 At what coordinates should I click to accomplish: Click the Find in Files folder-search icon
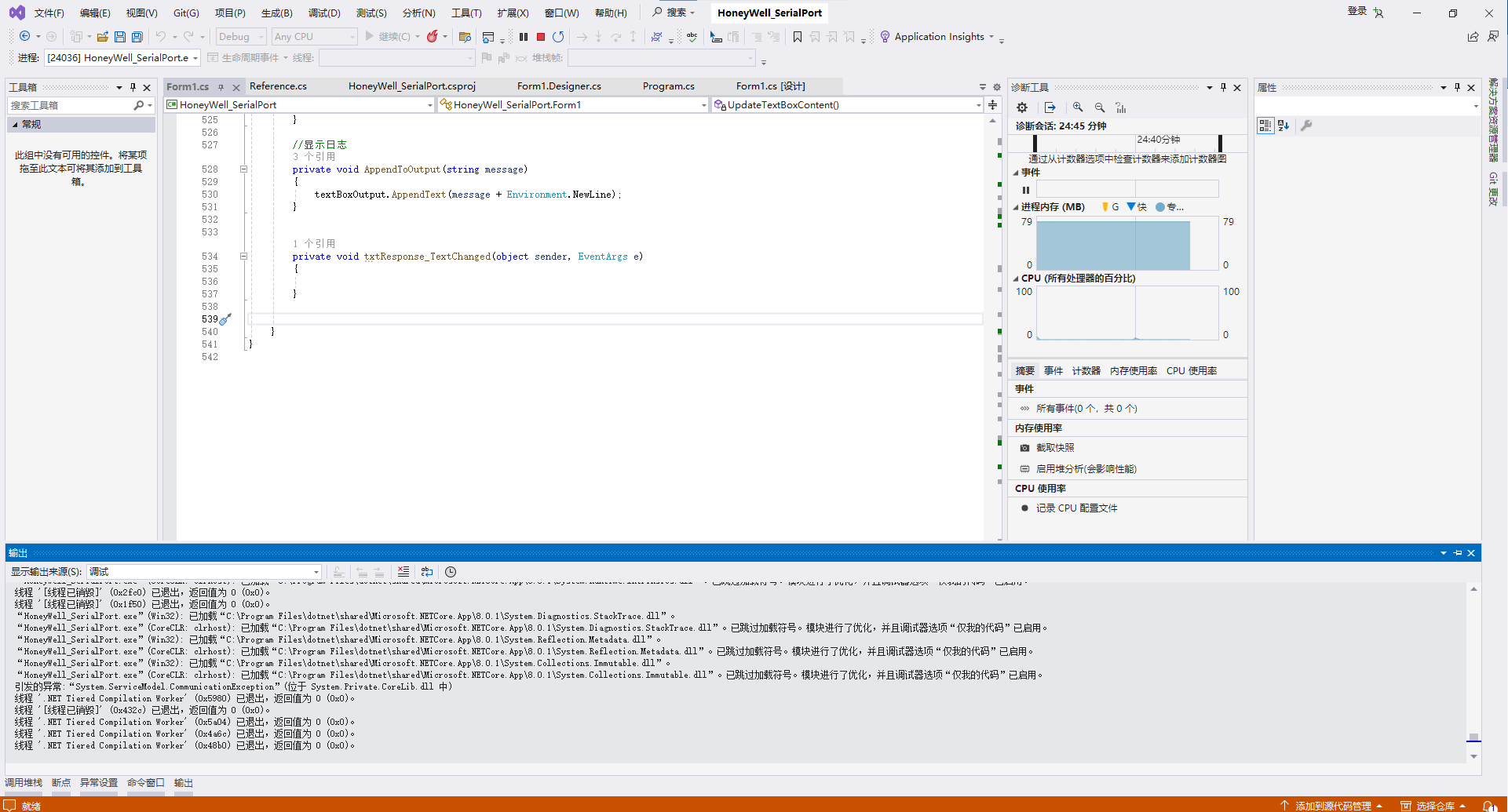pyautogui.click(x=465, y=37)
